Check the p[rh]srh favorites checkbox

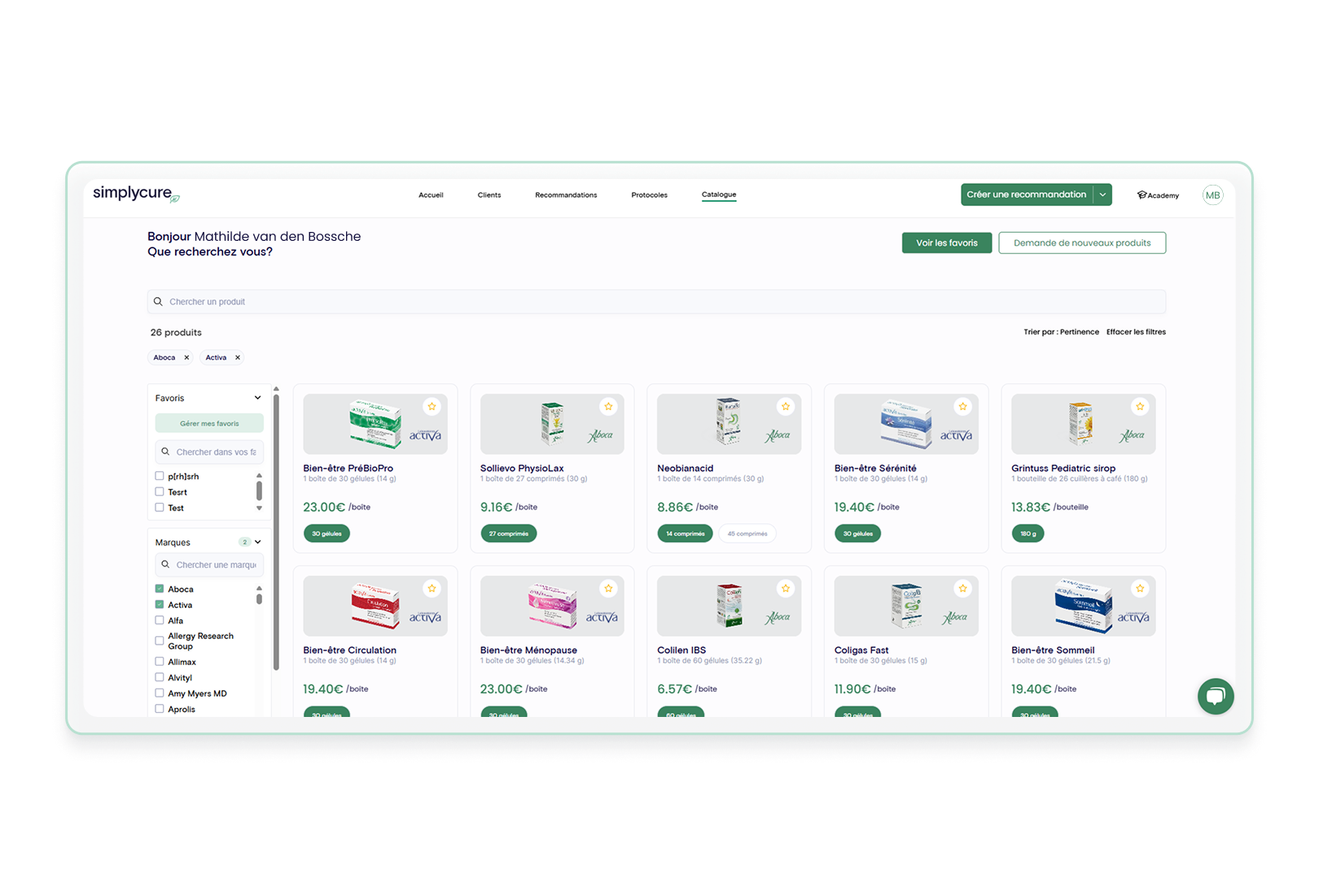(160, 476)
